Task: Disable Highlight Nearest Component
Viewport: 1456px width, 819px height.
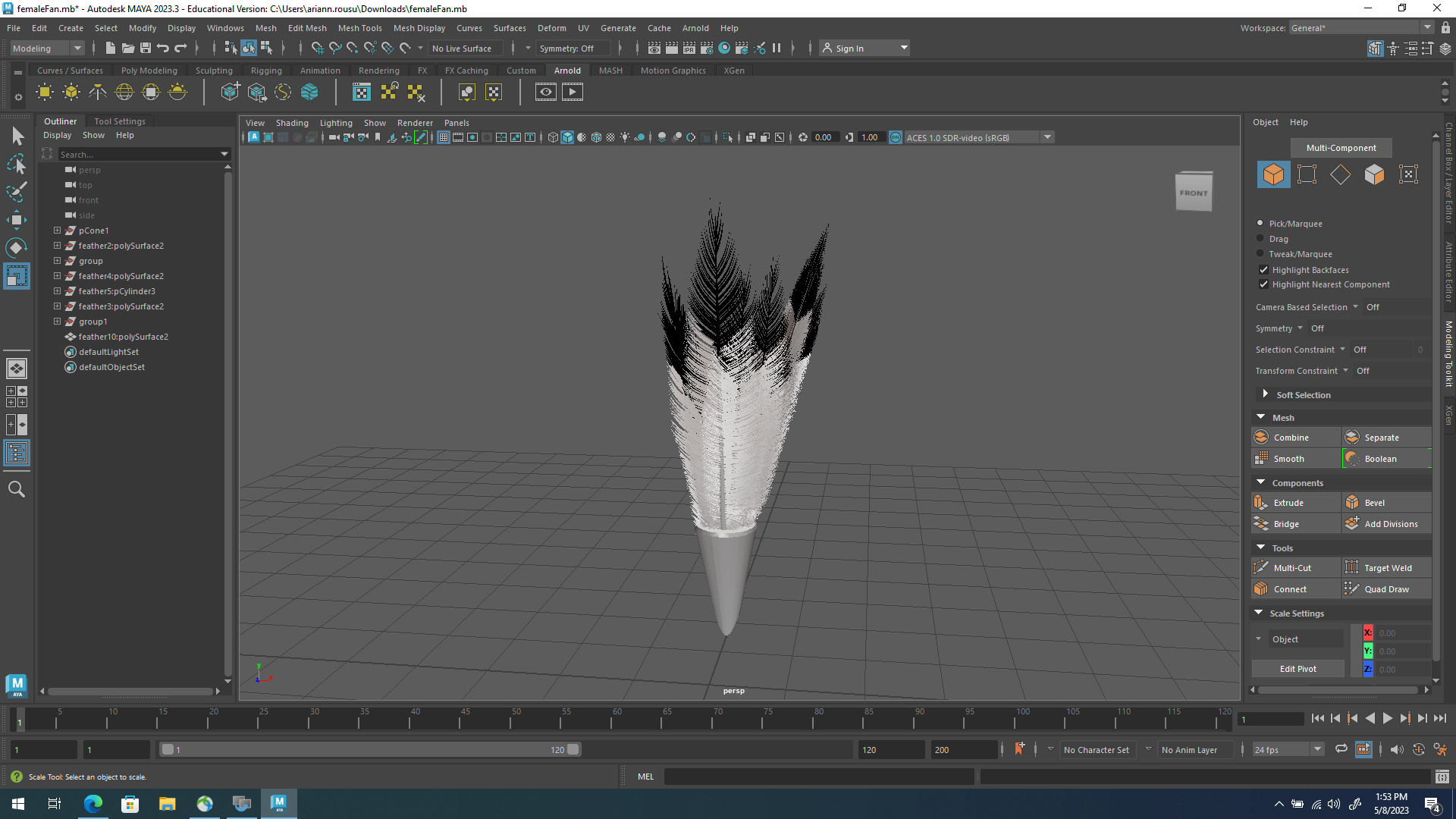Action: [x=1263, y=284]
